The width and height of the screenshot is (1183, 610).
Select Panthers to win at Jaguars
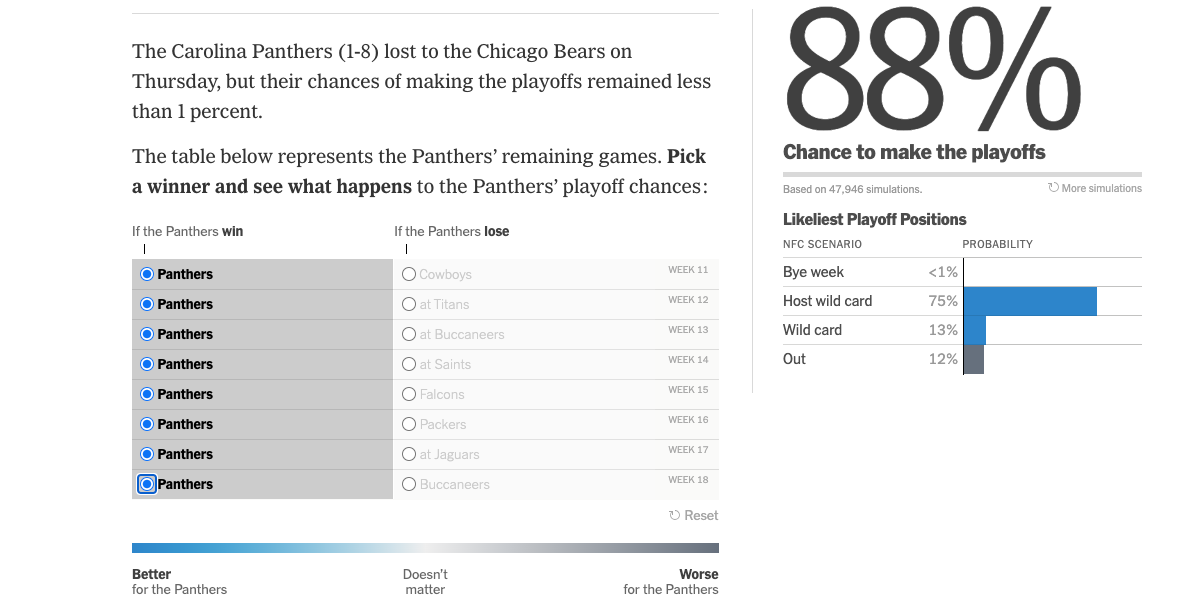147,453
